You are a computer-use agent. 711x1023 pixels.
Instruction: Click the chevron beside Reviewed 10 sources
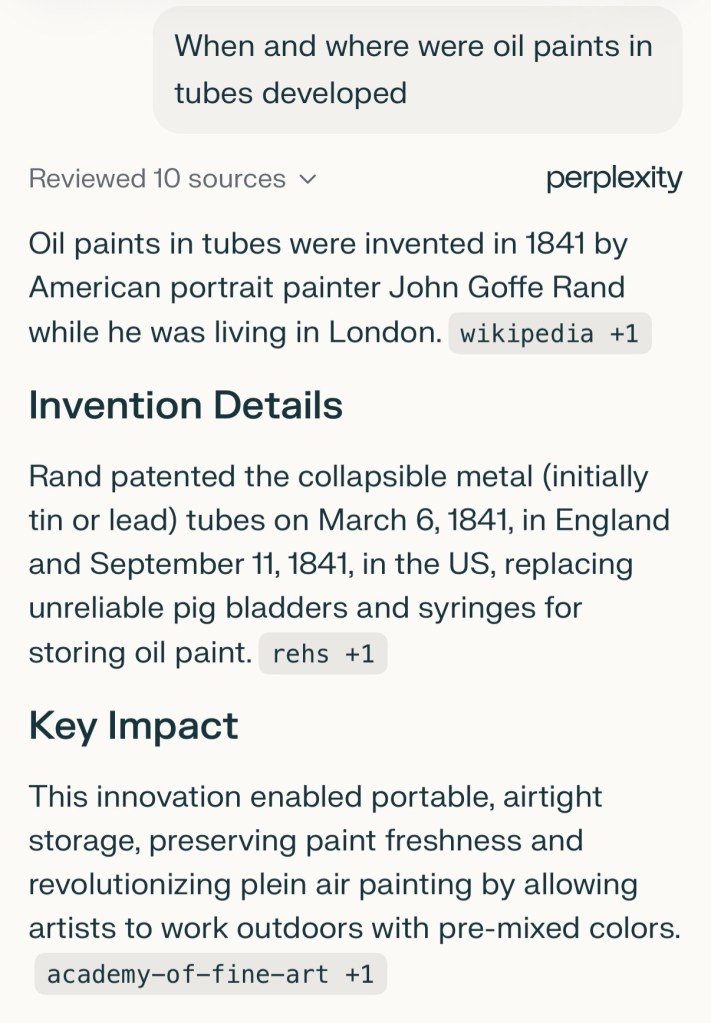(308, 180)
